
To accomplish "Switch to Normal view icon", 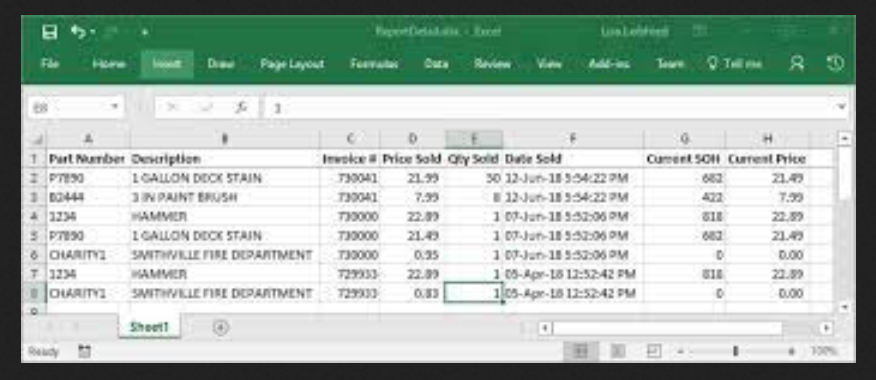I will (x=580, y=351).
